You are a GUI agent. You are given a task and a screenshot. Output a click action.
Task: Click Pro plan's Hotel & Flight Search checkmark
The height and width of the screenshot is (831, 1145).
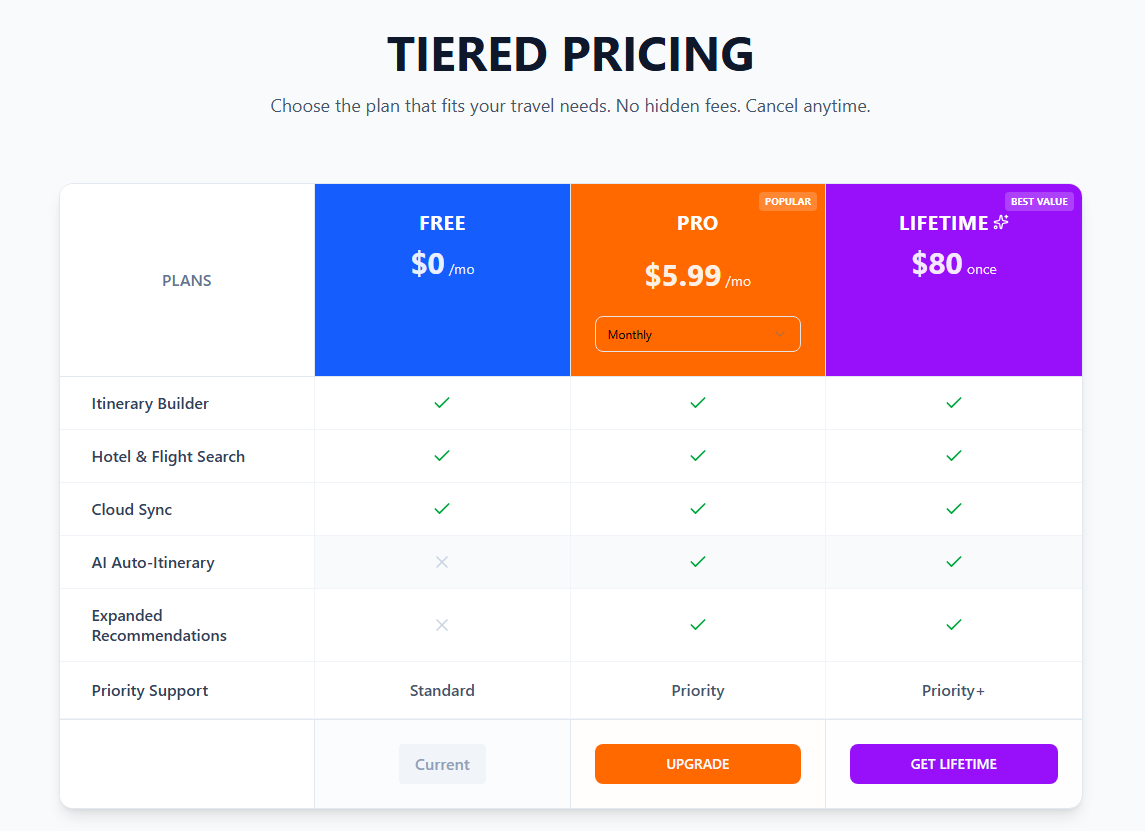[x=698, y=456]
